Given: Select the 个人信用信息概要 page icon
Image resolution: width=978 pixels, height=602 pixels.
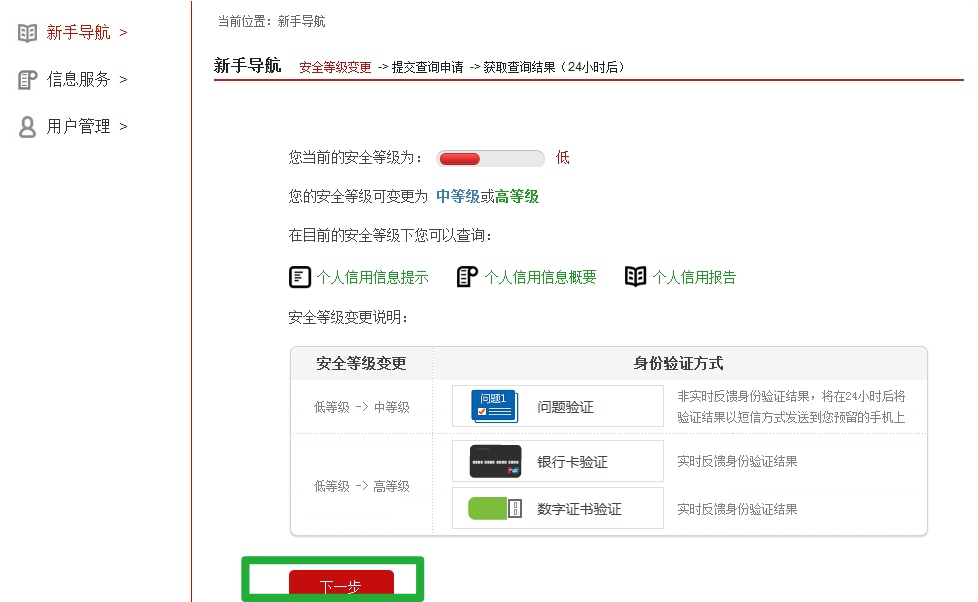Looking at the screenshot, I should click(x=466, y=275).
